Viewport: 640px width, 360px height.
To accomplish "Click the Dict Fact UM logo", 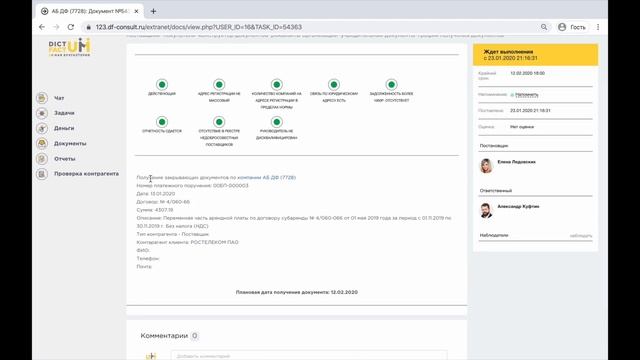I will [69, 47].
